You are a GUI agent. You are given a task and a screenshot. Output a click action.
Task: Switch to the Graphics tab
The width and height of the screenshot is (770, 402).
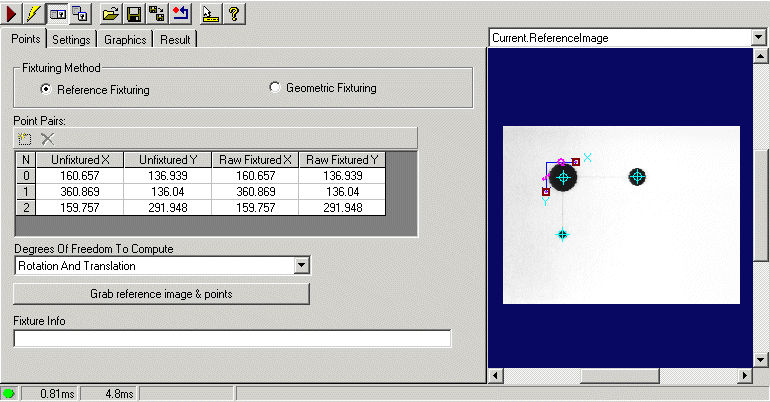click(x=125, y=40)
